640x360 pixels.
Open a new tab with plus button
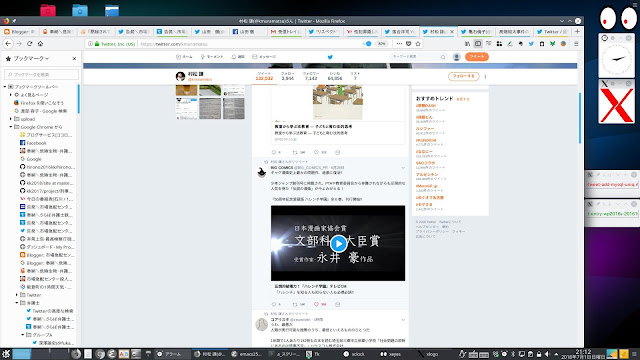577,31
